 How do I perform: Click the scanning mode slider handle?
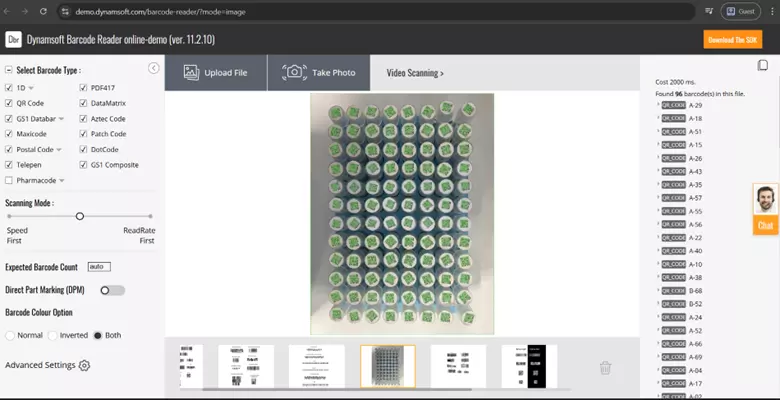pos(80,216)
